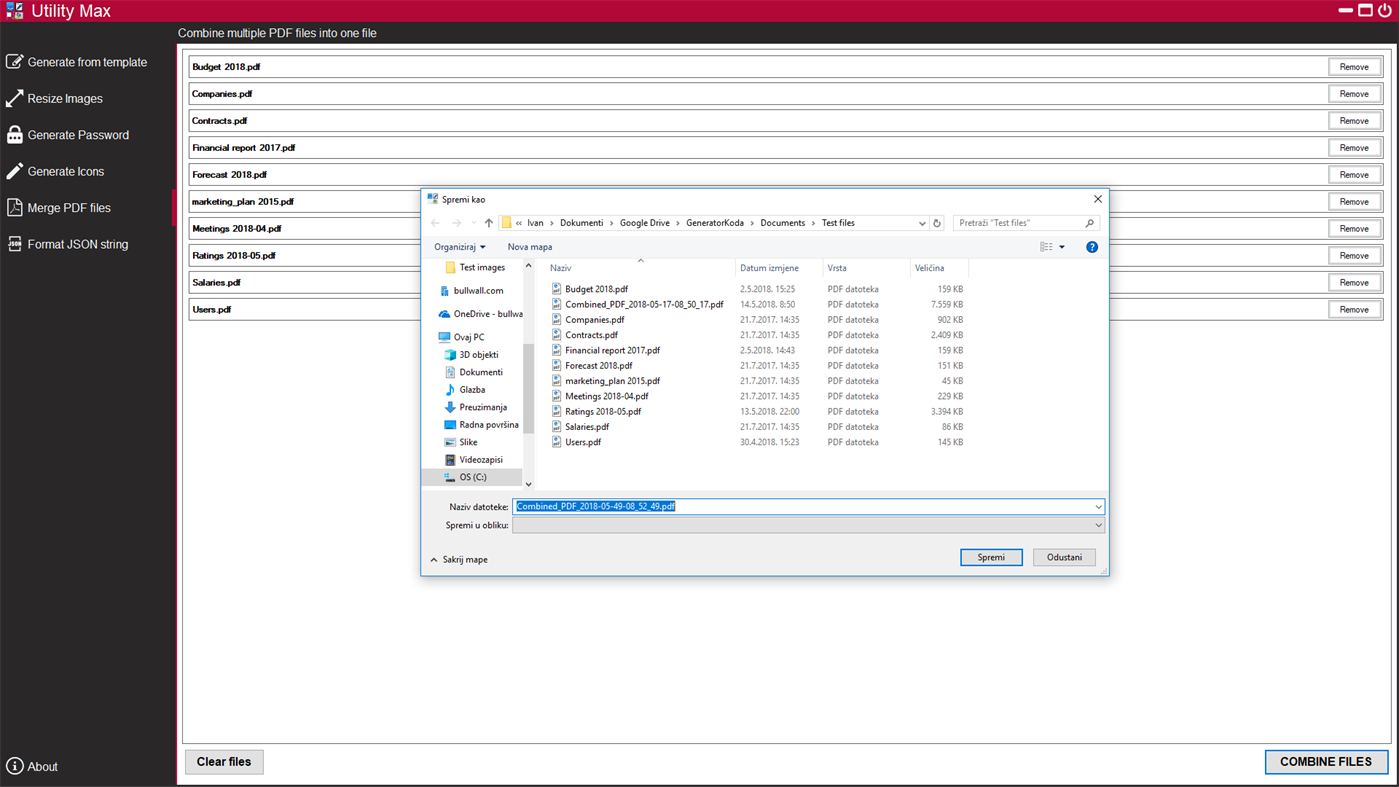
Task: Open the 'Spremi u obliku' format dropdown
Action: pyautogui.click(x=1098, y=525)
